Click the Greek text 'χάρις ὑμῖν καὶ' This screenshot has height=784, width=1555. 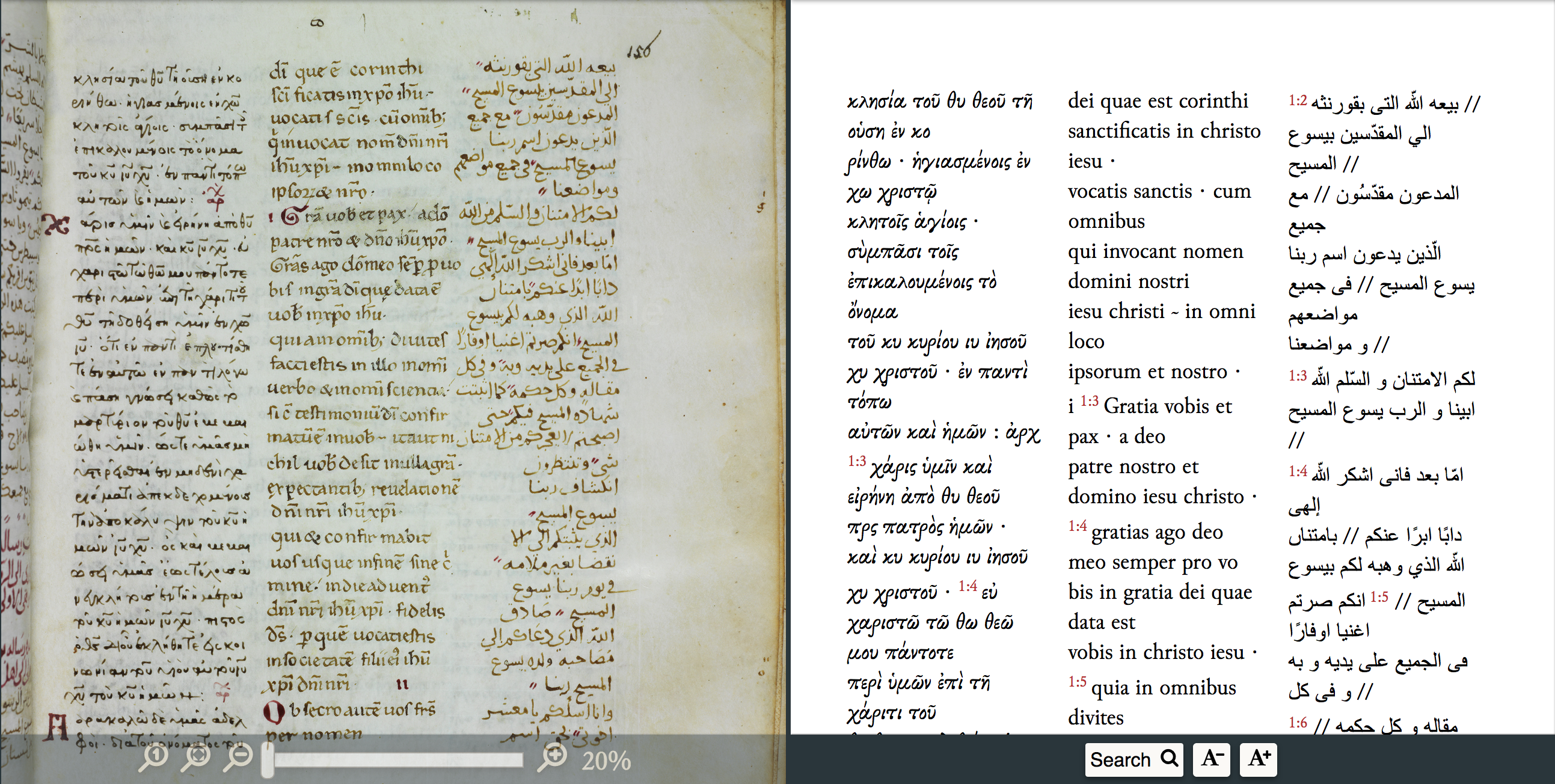click(x=931, y=467)
